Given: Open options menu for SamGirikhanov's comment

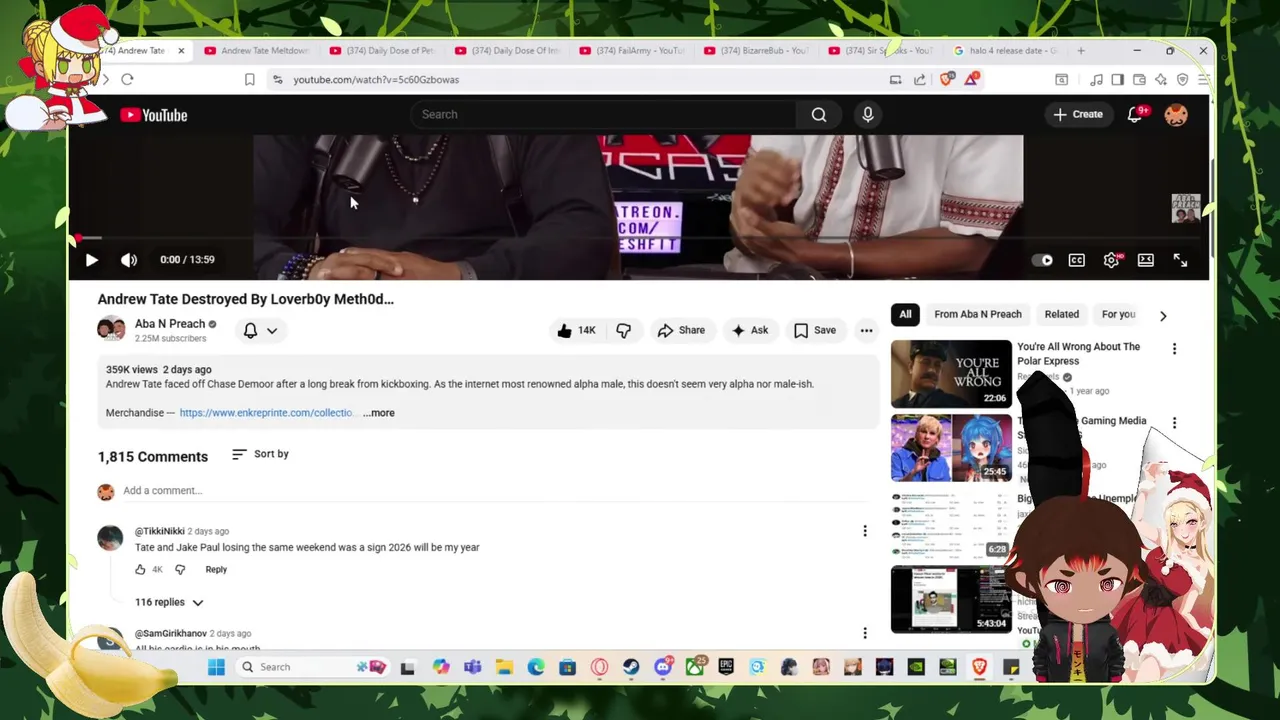Looking at the screenshot, I should pos(865,633).
